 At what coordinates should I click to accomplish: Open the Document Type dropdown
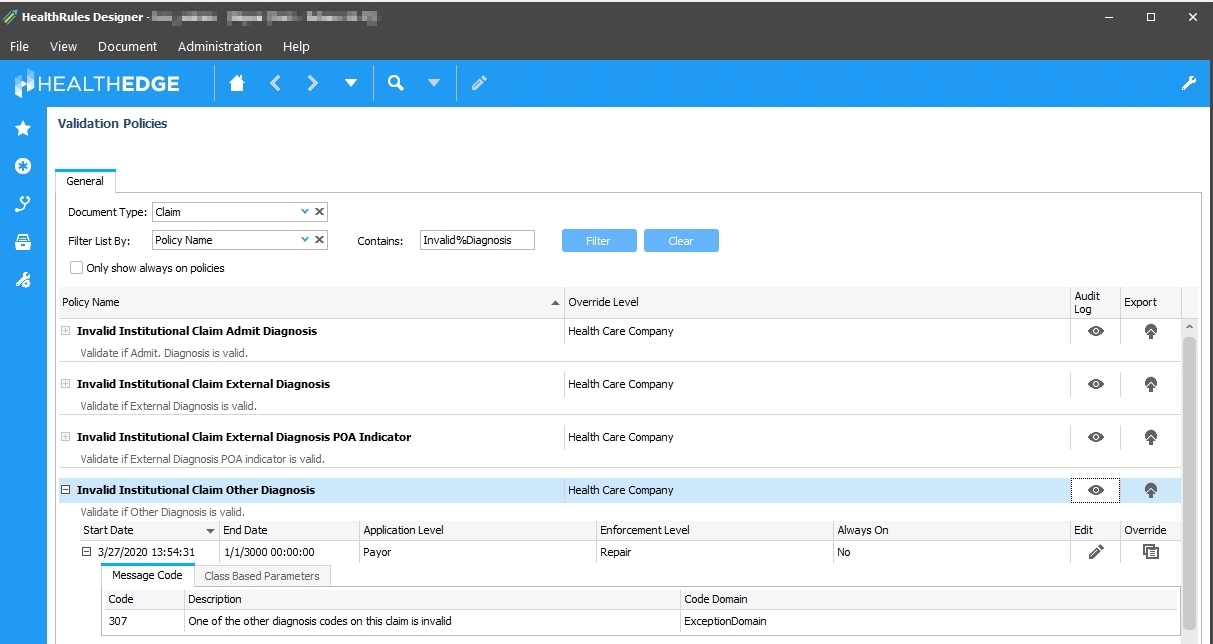pos(304,211)
